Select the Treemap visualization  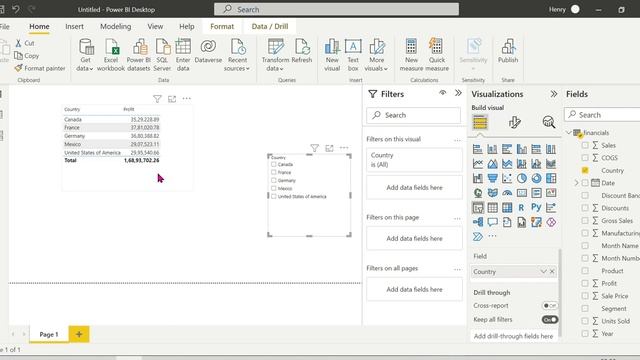tap(551, 178)
